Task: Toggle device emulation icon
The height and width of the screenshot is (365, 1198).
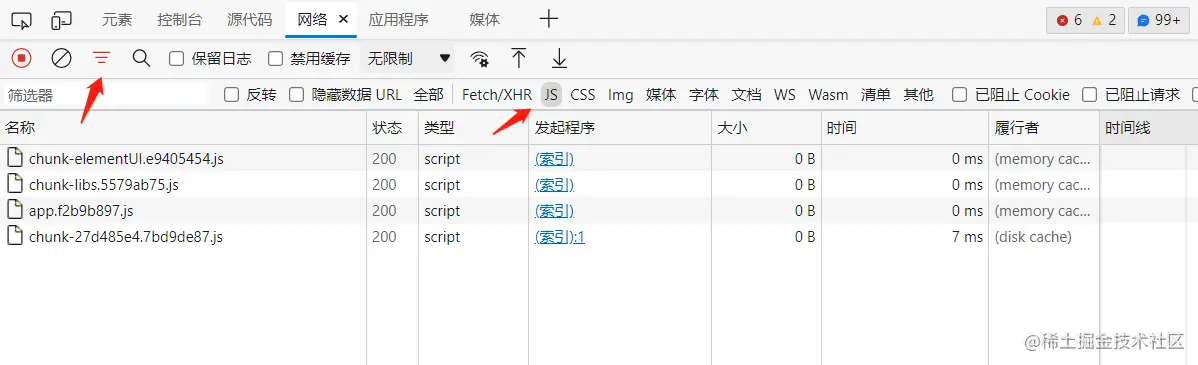Action: tap(61, 21)
